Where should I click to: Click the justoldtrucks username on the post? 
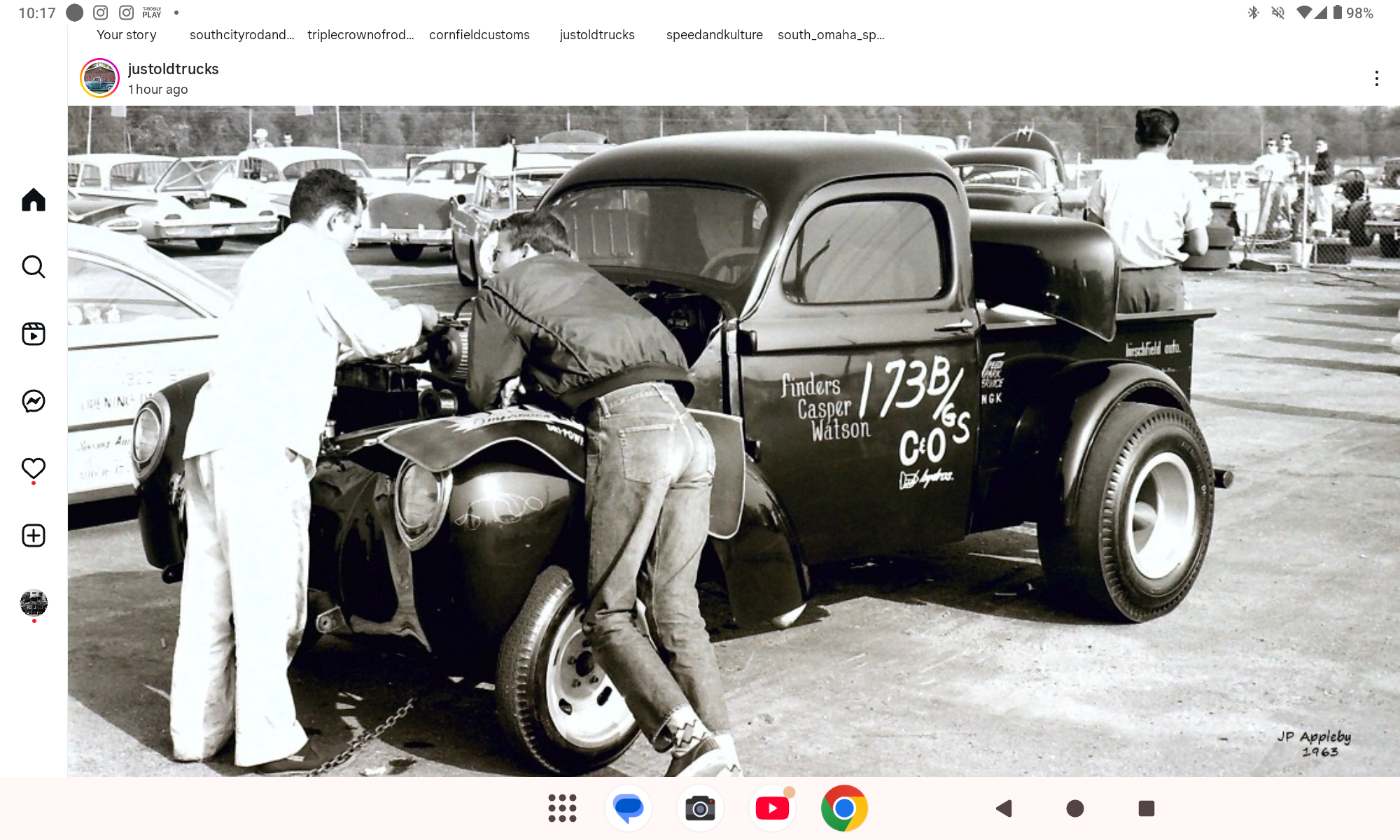[173, 69]
